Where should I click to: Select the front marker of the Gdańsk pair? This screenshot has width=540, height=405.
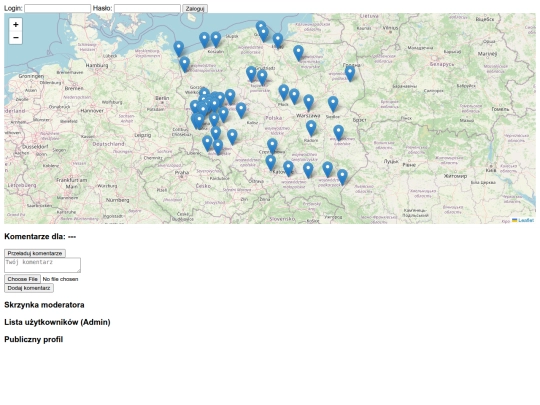coord(263,34)
